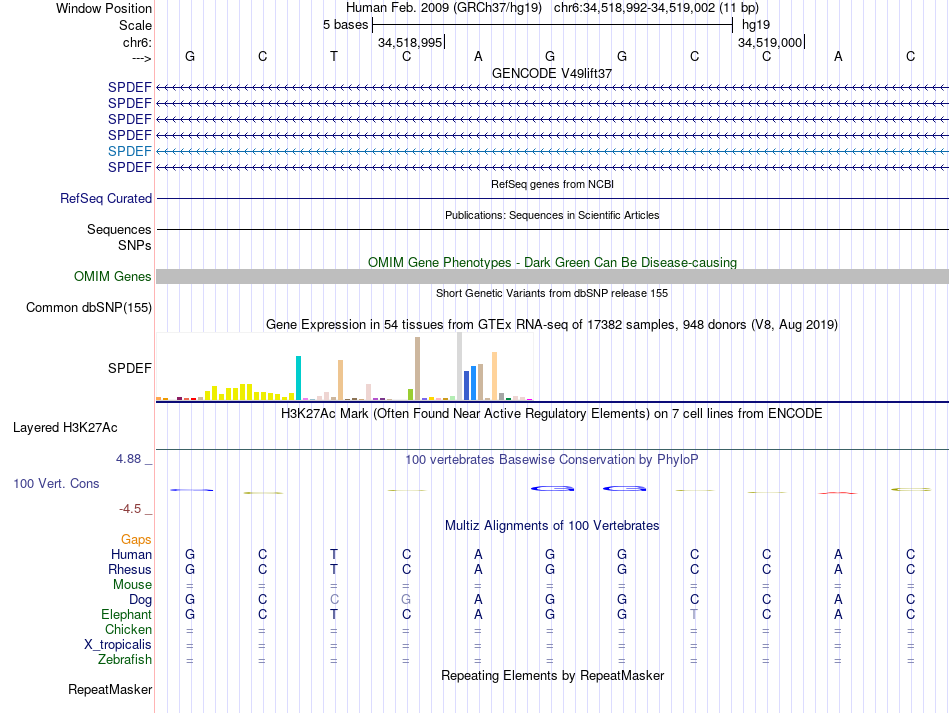
Task: Click the 'Sequences' track label
Action: [119, 229]
